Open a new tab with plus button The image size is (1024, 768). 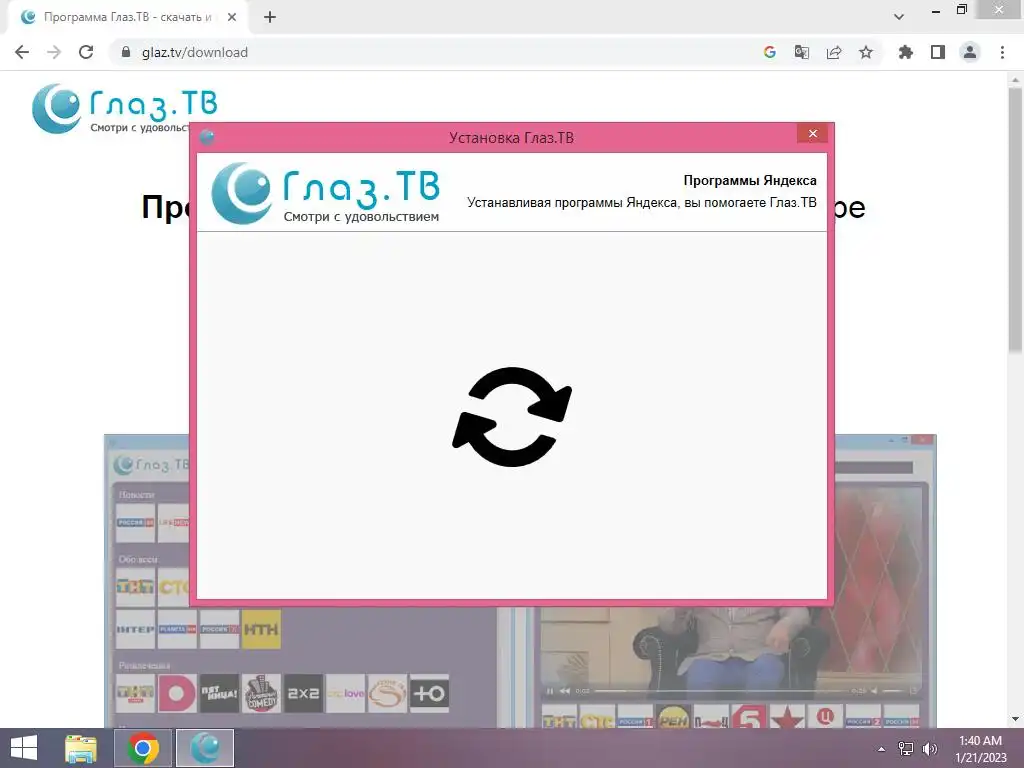click(x=270, y=17)
